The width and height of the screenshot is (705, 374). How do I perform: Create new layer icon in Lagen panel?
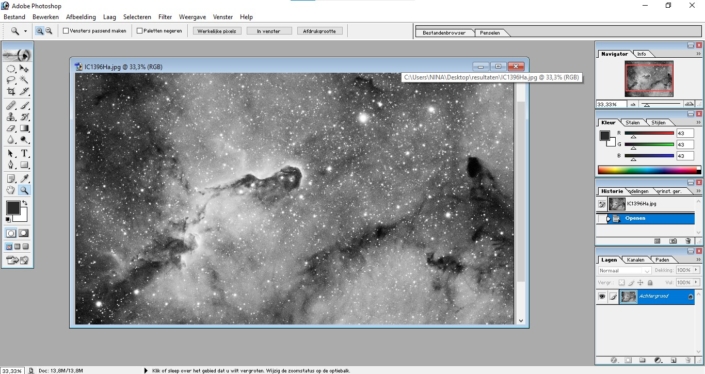(674, 360)
